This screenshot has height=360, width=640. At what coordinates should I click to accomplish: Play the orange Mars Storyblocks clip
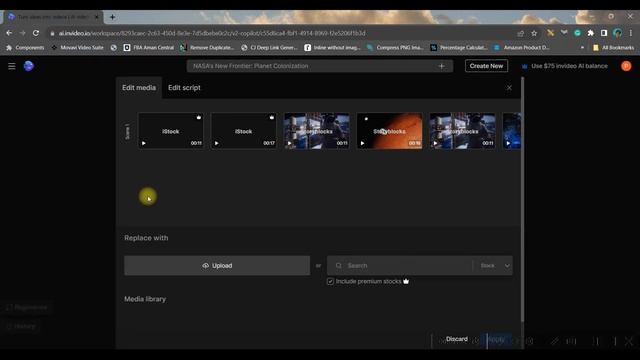362,143
